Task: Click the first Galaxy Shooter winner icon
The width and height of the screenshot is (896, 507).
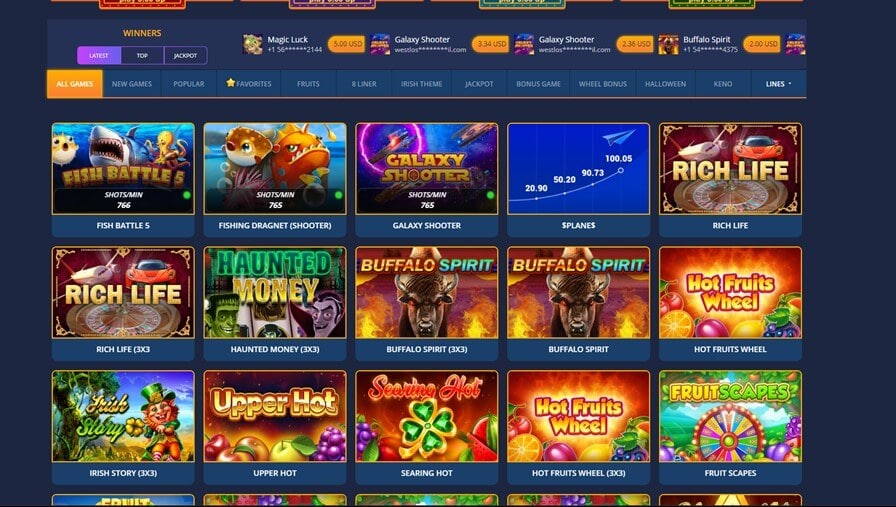Action: tap(379, 44)
